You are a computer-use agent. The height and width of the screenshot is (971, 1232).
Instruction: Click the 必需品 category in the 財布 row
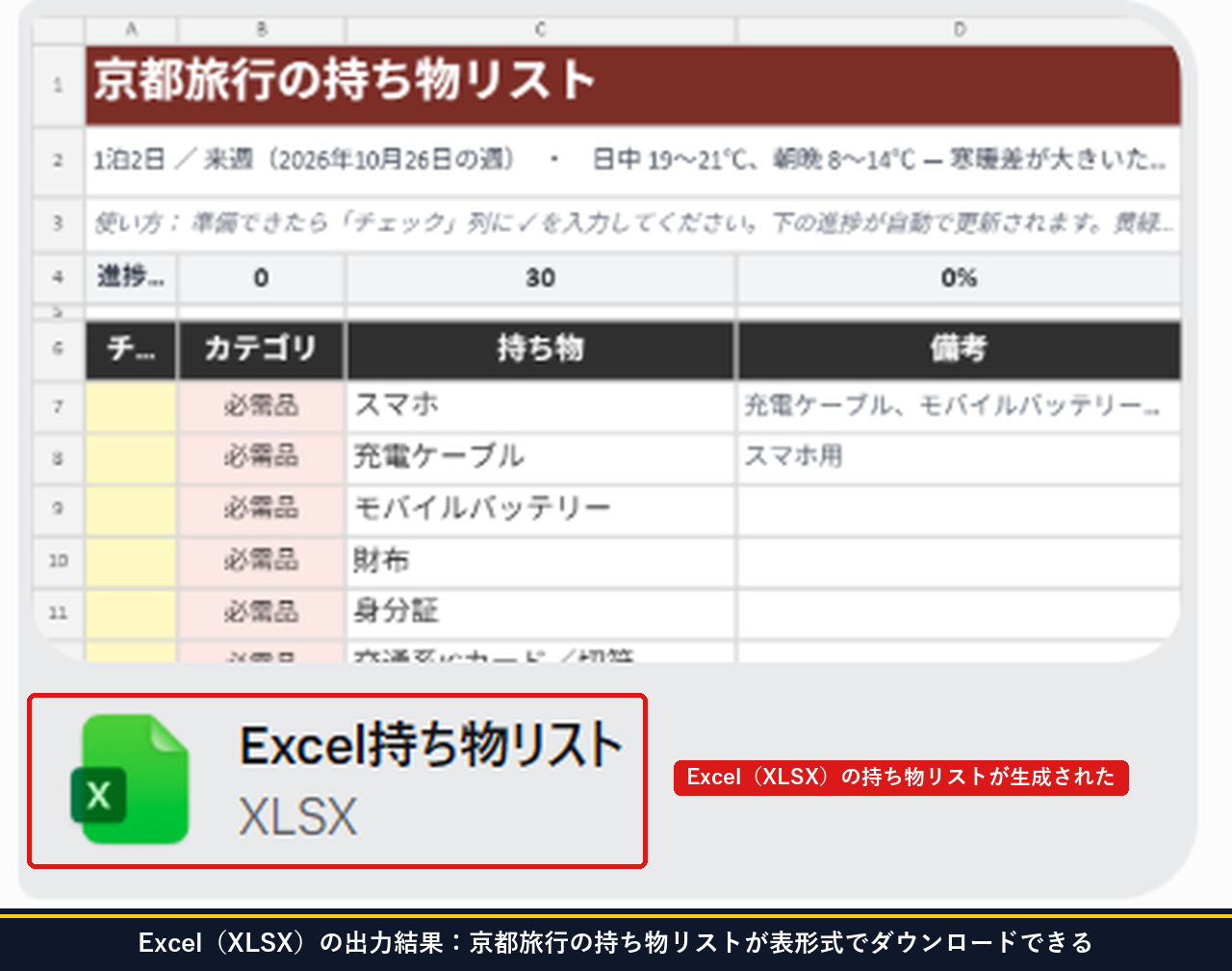(262, 561)
